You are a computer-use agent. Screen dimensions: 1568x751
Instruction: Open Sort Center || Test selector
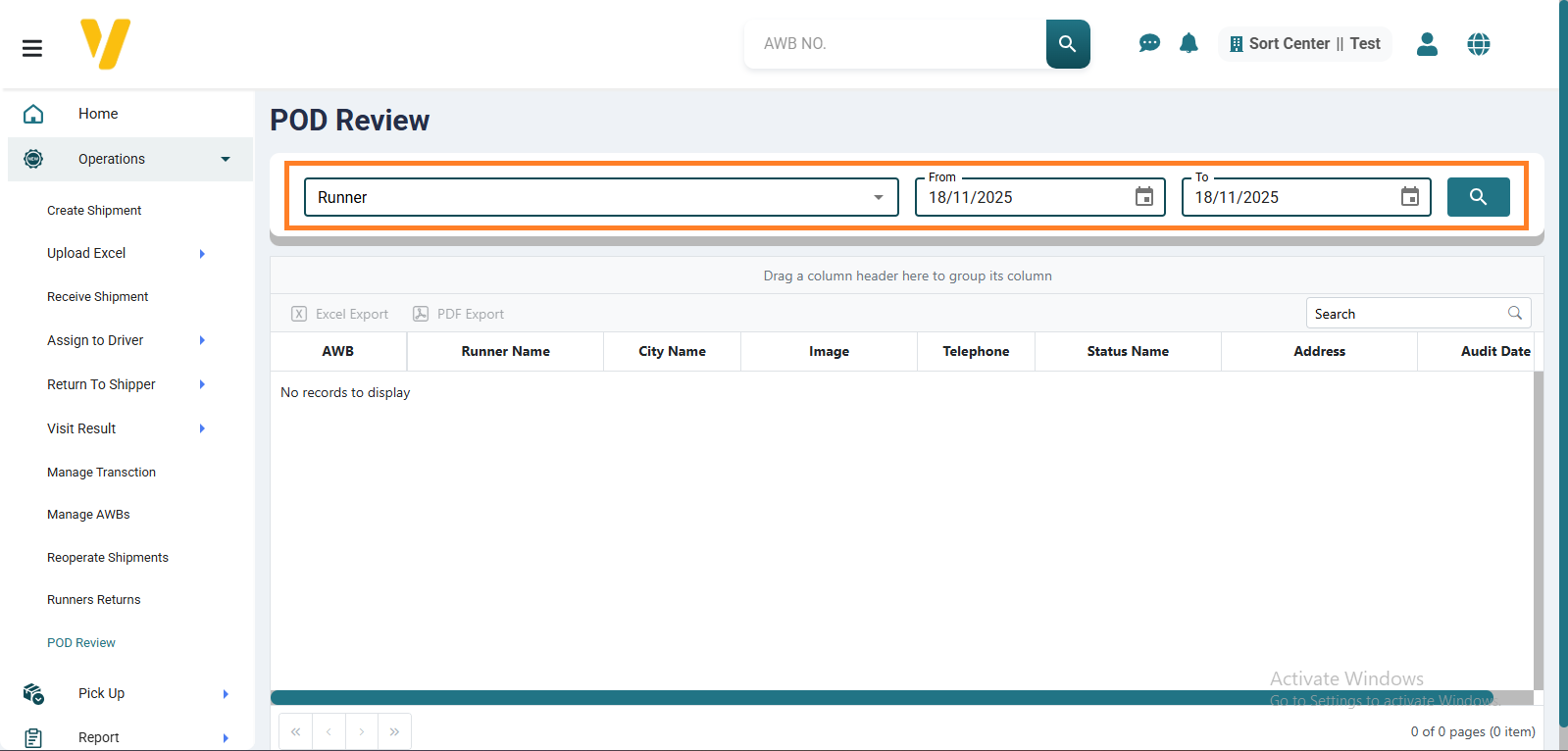click(1304, 44)
